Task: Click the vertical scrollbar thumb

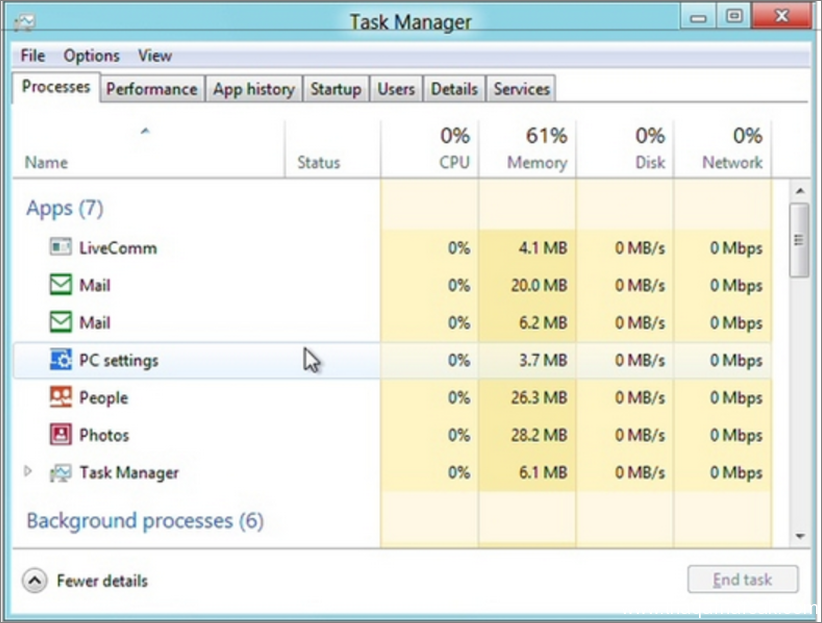Action: click(799, 240)
